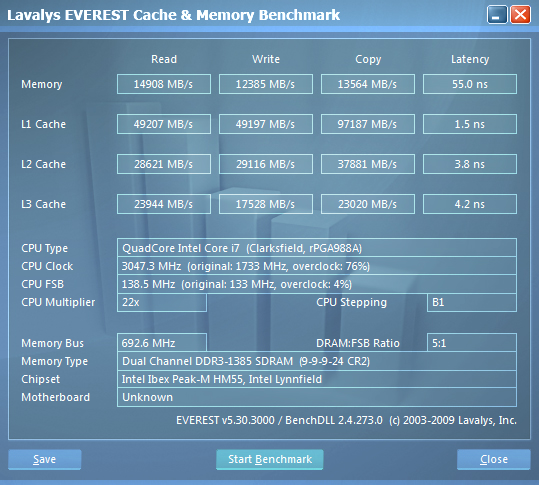The image size is (543, 488).
Task: Select L2 Cache Copy 37881 MB/s
Action: click(368, 164)
